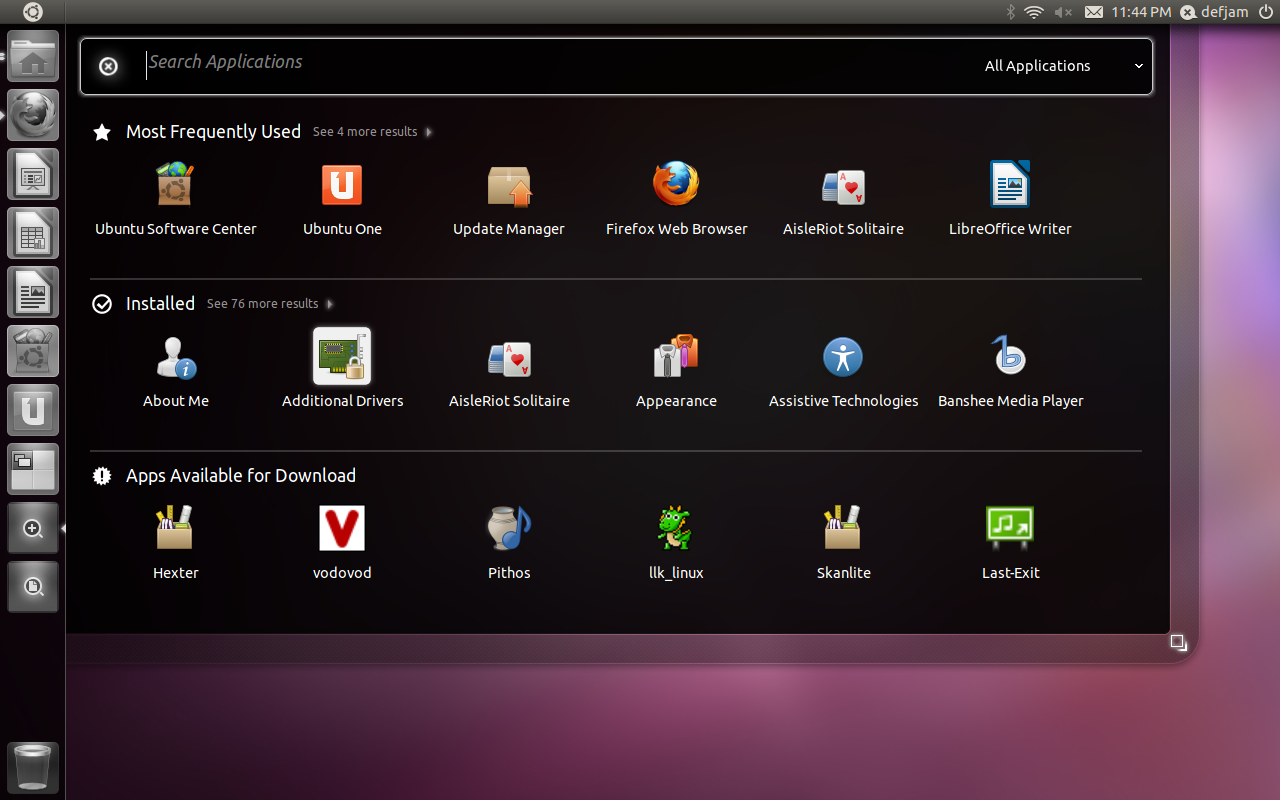This screenshot has width=1280, height=800.
Task: Launch Assistive Technologies
Action: point(843,372)
